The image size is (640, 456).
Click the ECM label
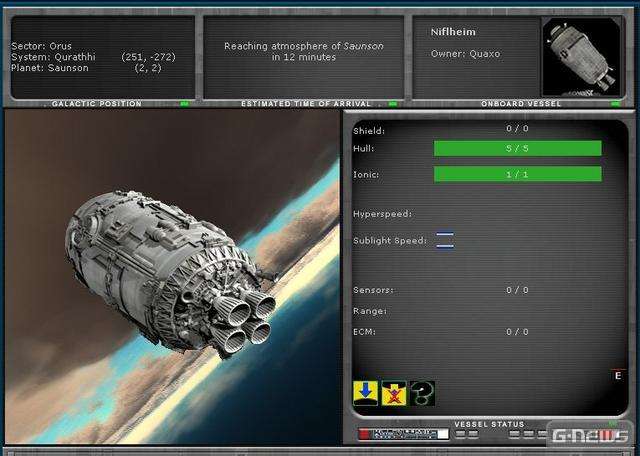coord(364,332)
